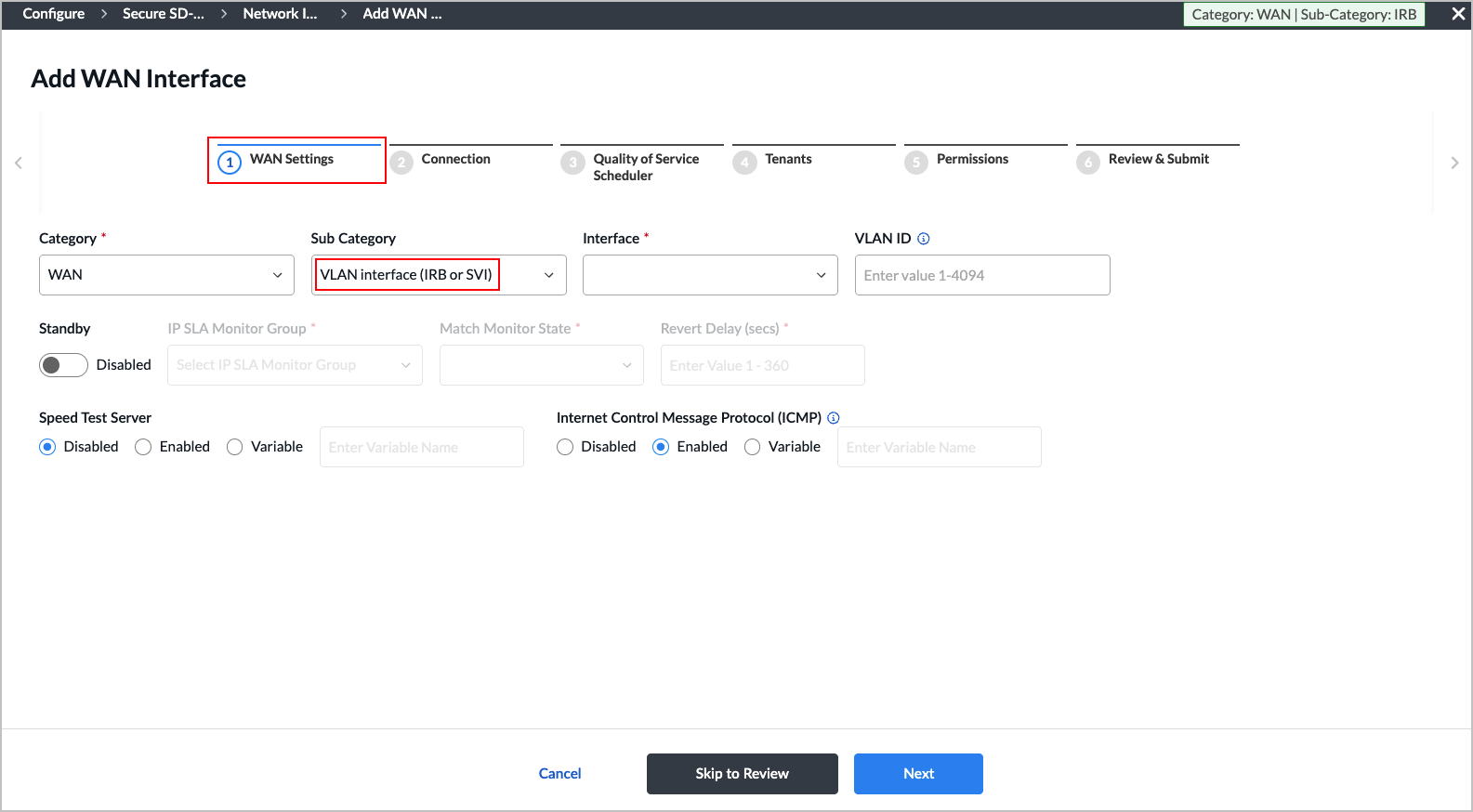Go to the Permissions step
1473x812 pixels.
(x=972, y=159)
